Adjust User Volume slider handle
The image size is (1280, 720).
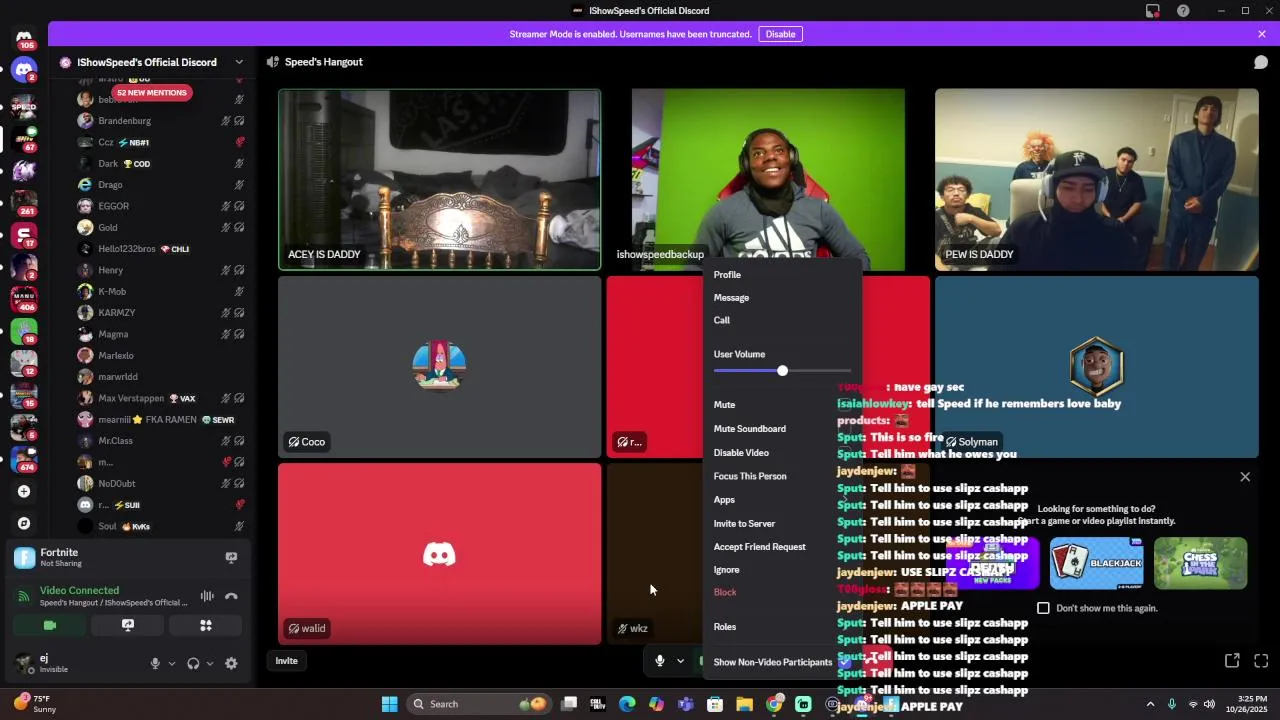[x=782, y=371]
